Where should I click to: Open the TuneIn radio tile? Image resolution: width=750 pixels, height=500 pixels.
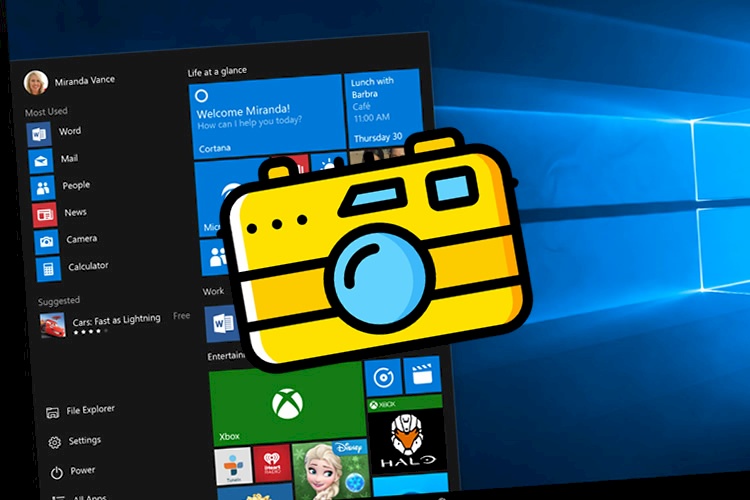coord(233,466)
